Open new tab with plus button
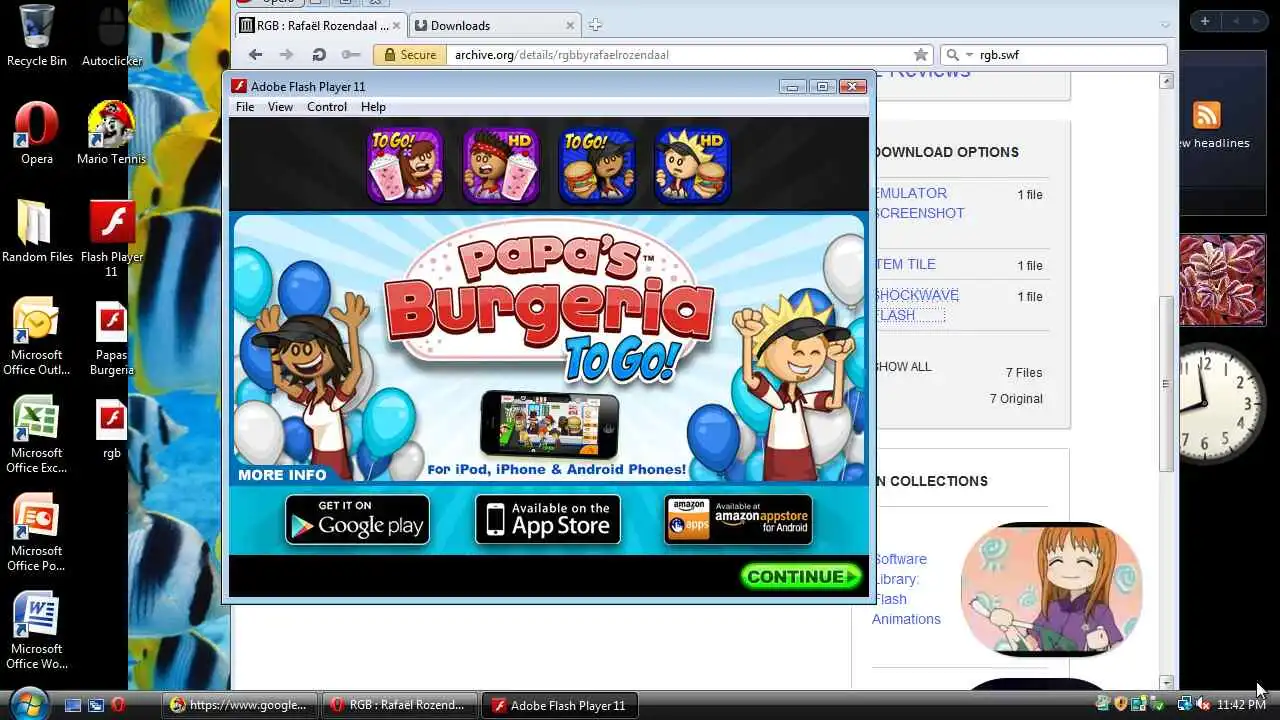1280x720 pixels. coord(595,25)
